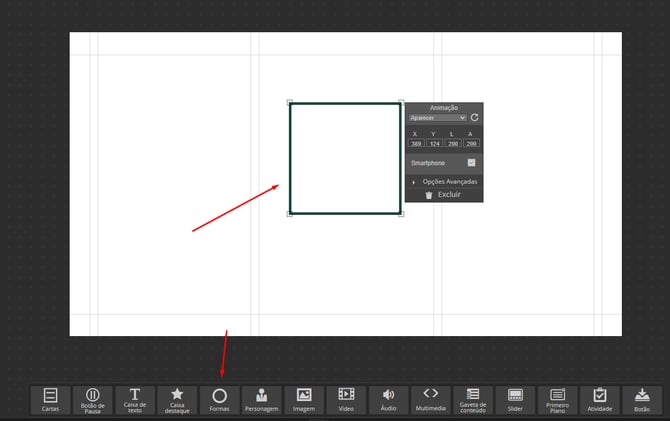
Task: Insert a Slider component
Action: tap(515, 400)
